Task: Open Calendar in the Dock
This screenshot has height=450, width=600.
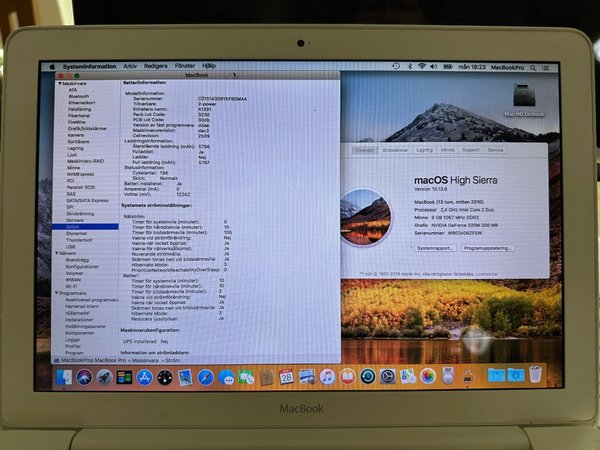Action: (x=286, y=377)
